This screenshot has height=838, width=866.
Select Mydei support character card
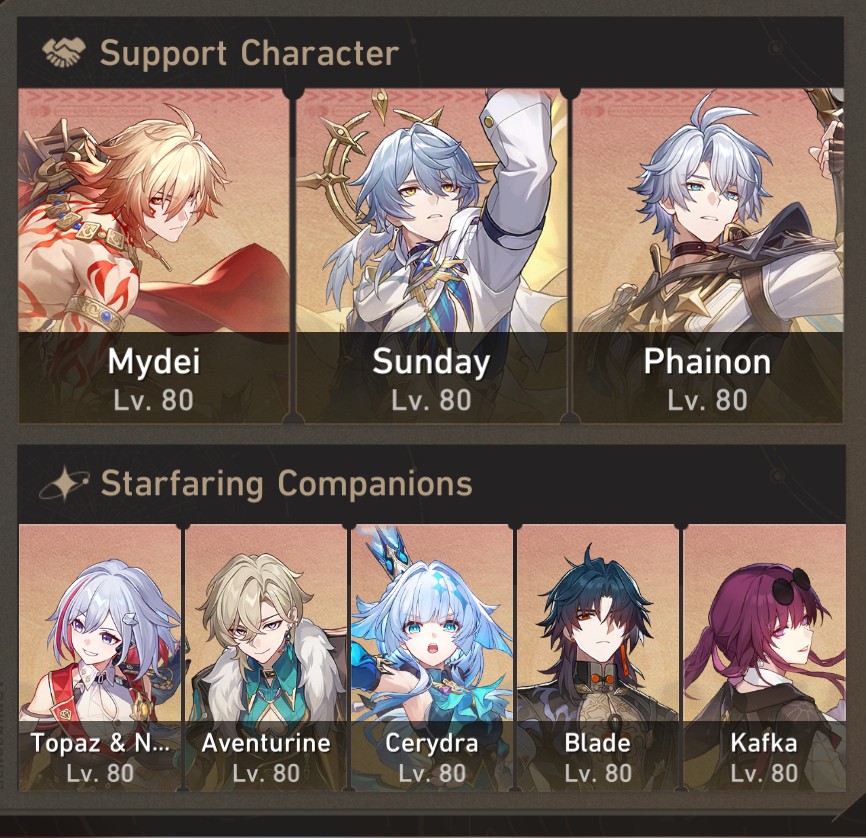pyautogui.click(x=154, y=256)
